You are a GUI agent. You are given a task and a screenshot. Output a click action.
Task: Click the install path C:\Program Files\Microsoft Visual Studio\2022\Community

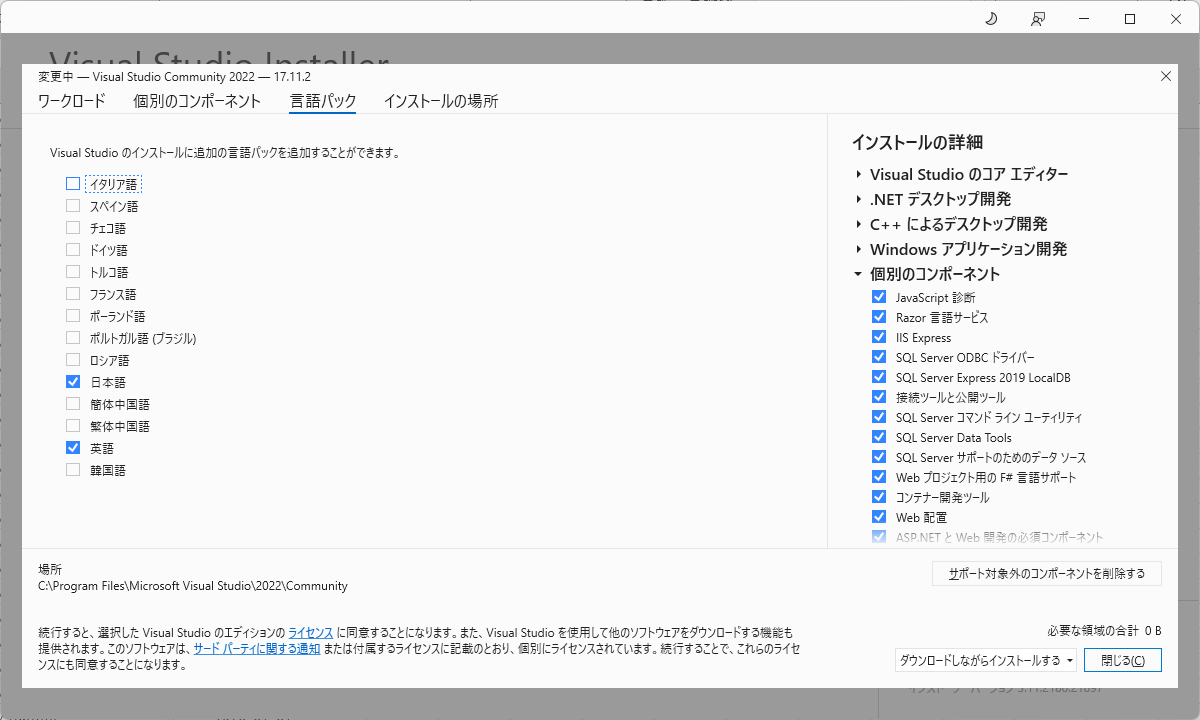[193, 586]
